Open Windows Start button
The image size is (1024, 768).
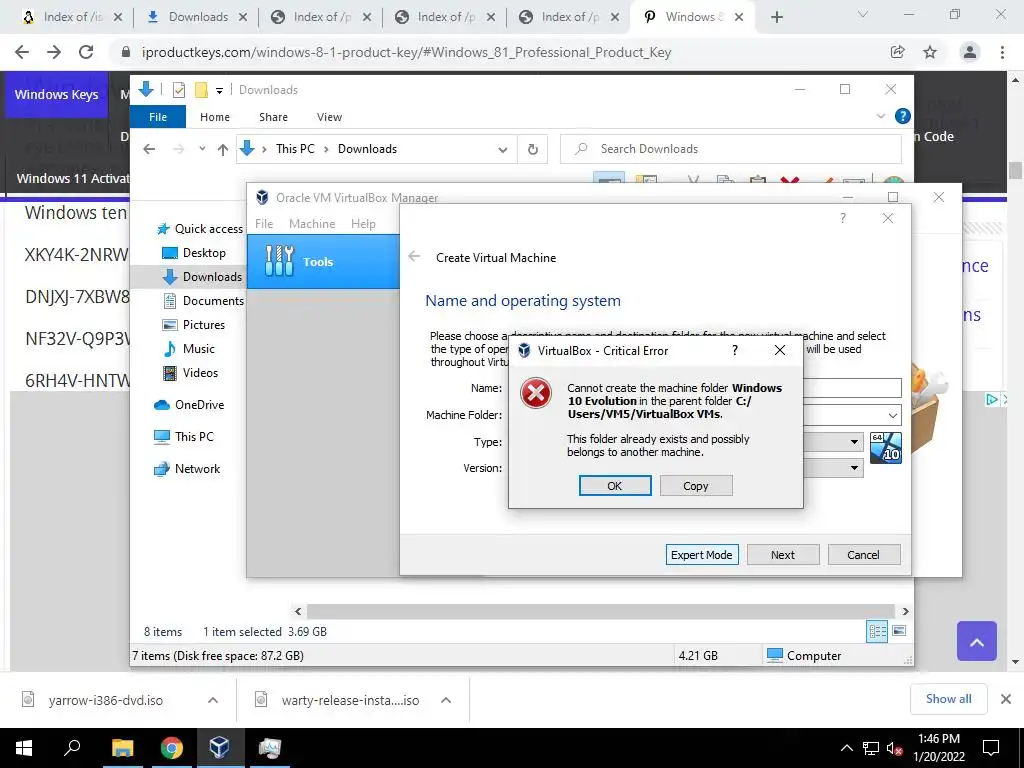[x=24, y=748]
